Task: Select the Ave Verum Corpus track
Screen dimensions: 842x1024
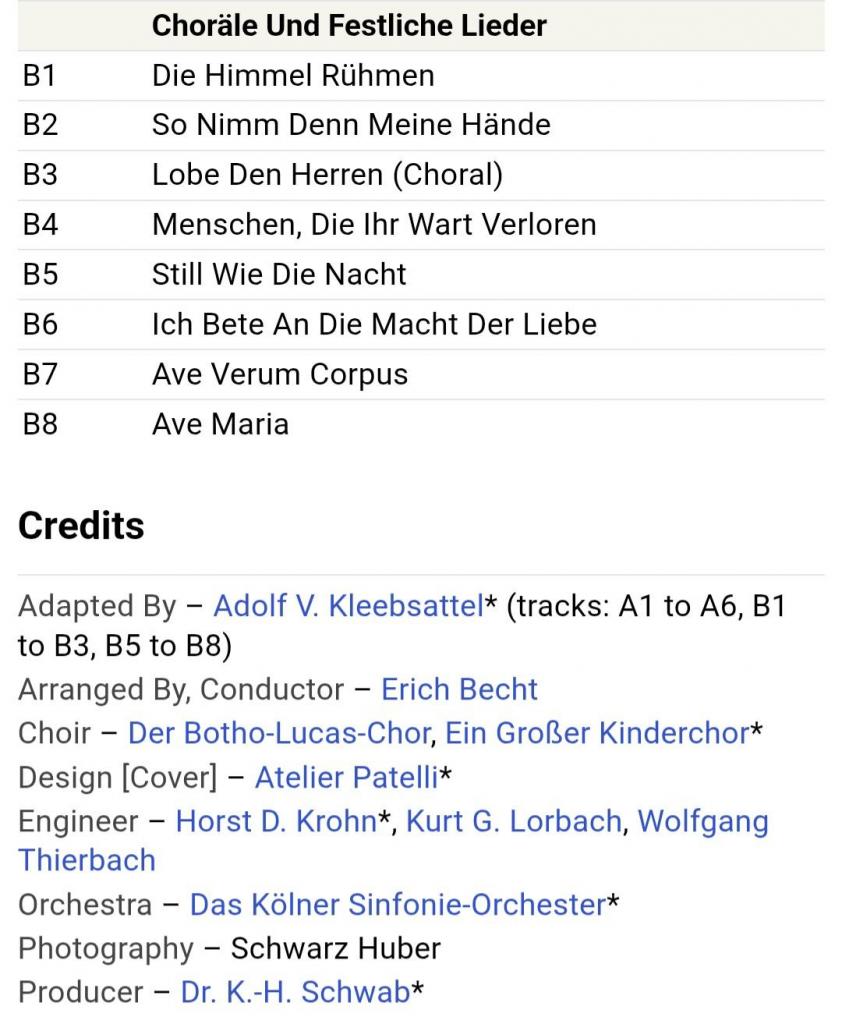Action: click(280, 374)
